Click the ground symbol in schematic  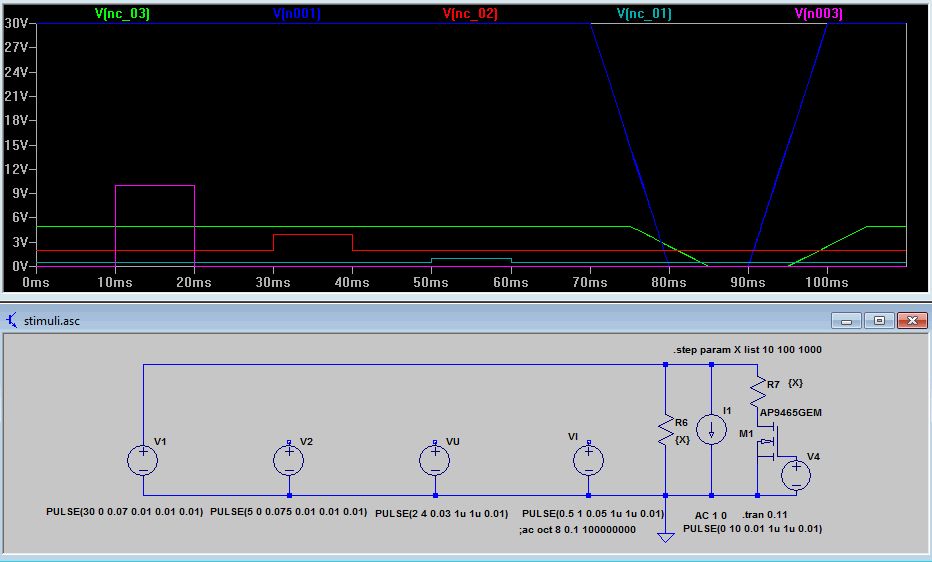[x=665, y=536]
